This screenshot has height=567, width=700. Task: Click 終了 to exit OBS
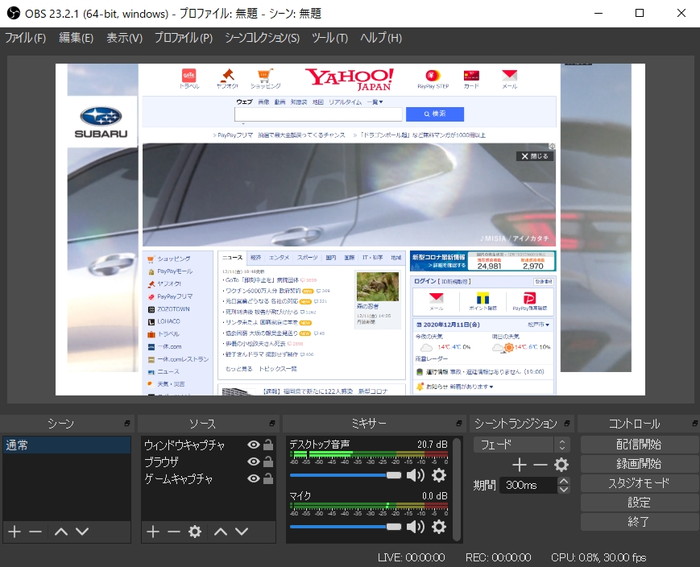point(638,521)
